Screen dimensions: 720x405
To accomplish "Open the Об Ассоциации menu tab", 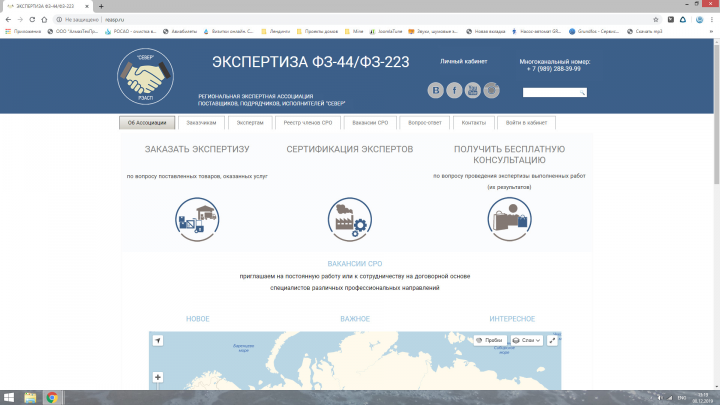I will [x=147, y=123].
